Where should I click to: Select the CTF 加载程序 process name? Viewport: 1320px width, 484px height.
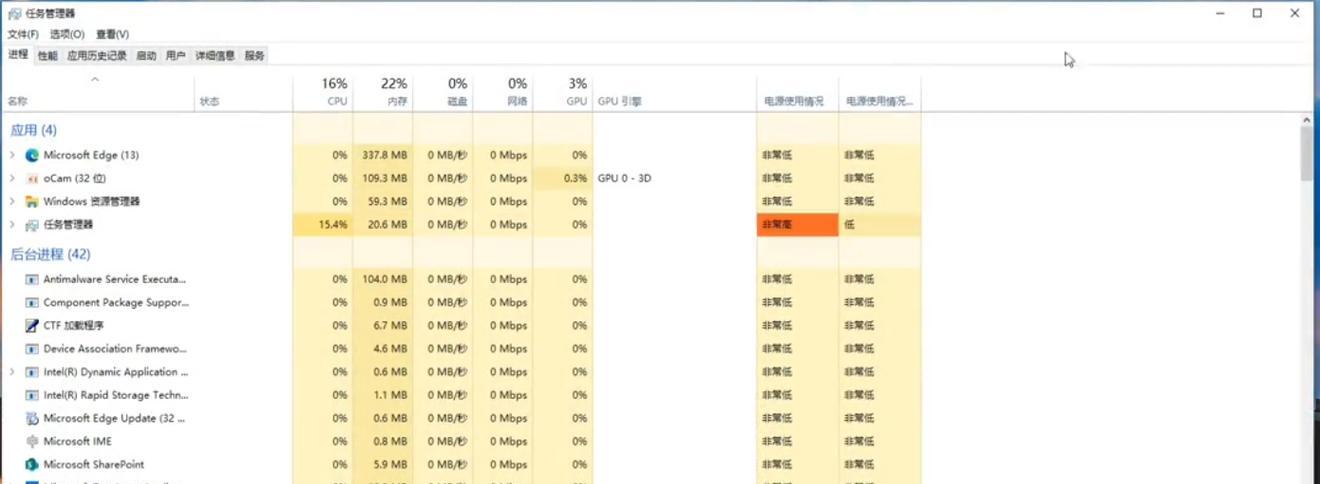pyautogui.click(x=74, y=325)
